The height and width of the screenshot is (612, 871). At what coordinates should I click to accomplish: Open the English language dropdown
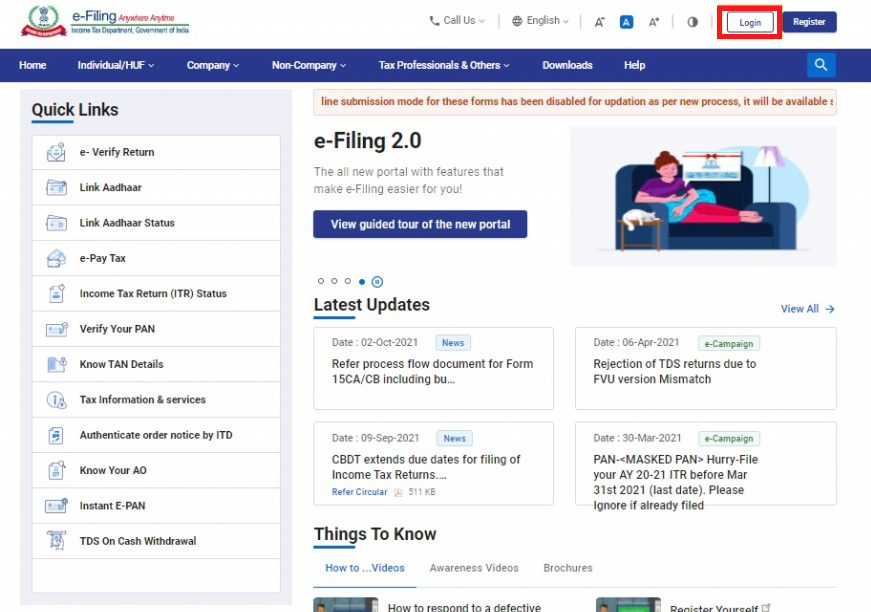pos(540,21)
